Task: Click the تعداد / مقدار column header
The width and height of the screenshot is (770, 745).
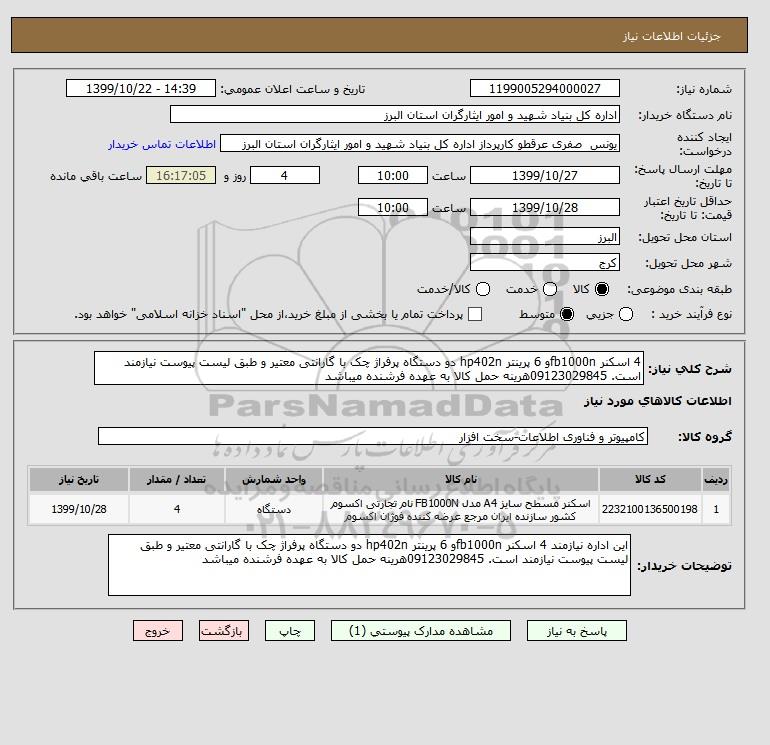Action: coord(177,479)
